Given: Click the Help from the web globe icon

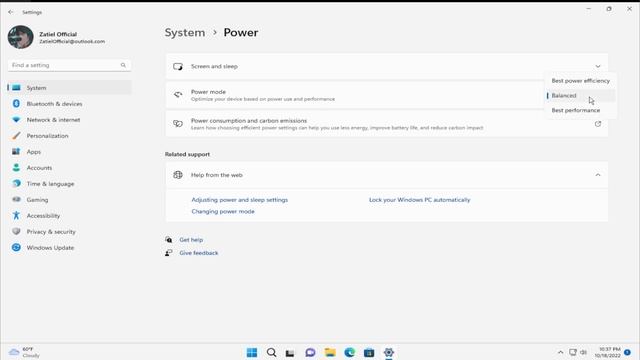Looking at the screenshot, I should [178, 175].
